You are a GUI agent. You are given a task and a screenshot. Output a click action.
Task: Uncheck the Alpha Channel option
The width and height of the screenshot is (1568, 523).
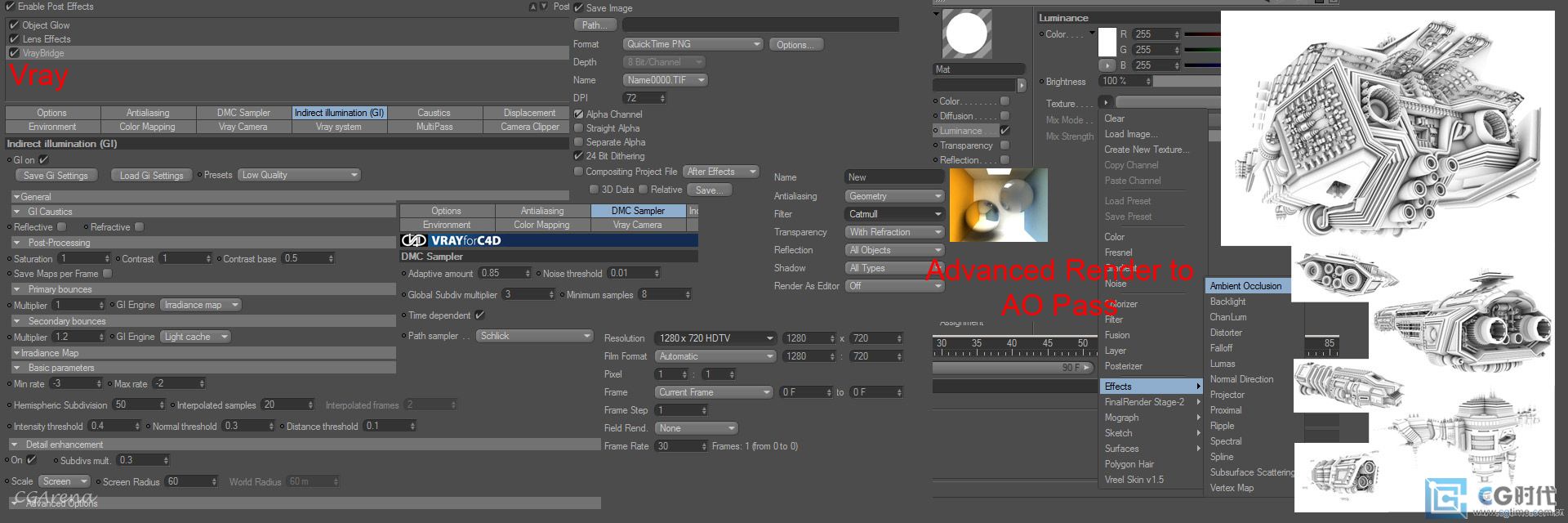point(579,114)
